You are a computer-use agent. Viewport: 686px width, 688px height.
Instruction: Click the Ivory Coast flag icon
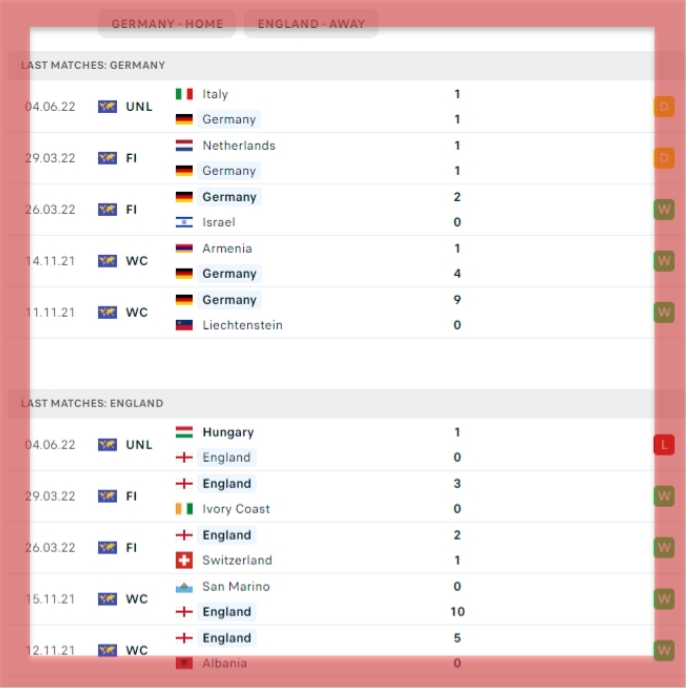[184, 509]
